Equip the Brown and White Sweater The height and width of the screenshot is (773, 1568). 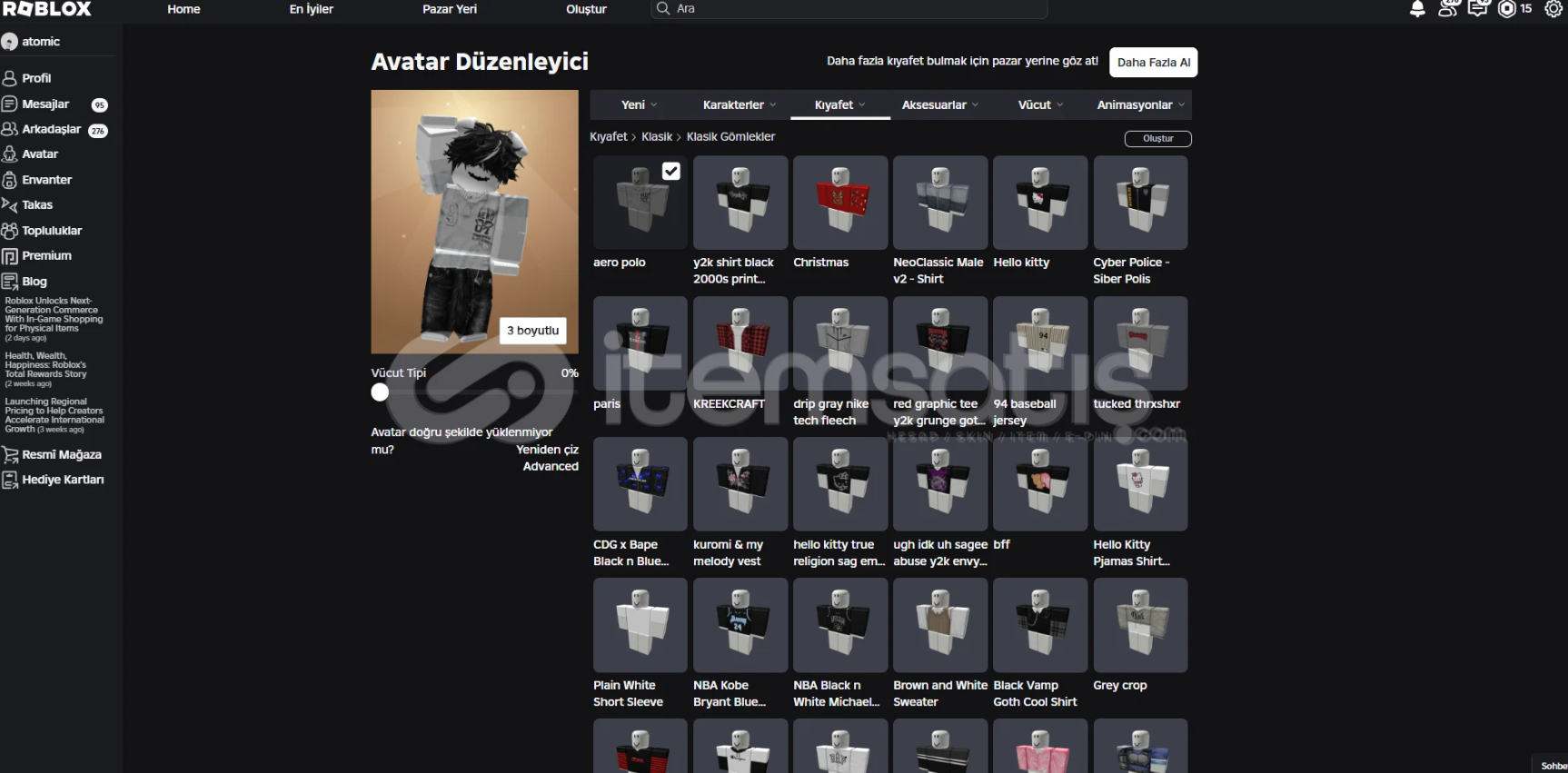[x=940, y=625]
